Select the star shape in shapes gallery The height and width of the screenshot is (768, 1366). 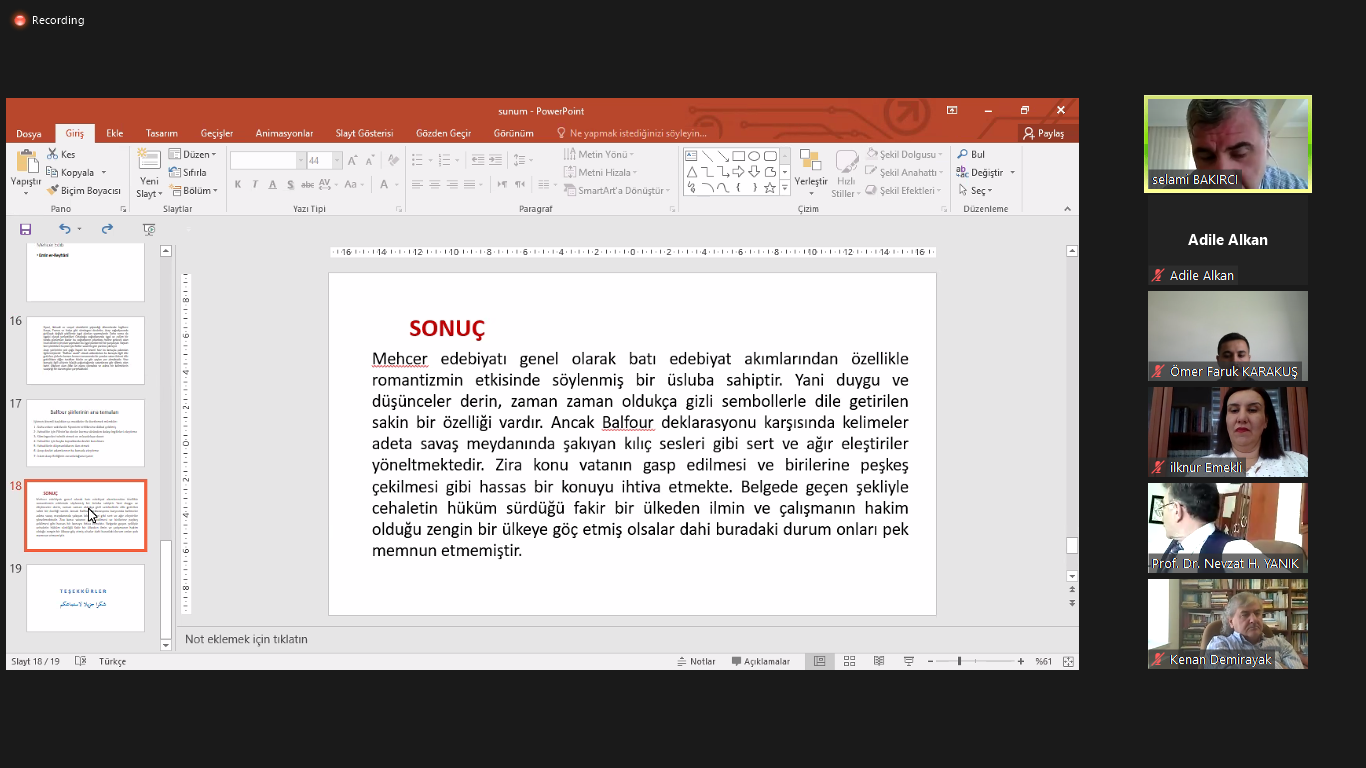point(769,187)
